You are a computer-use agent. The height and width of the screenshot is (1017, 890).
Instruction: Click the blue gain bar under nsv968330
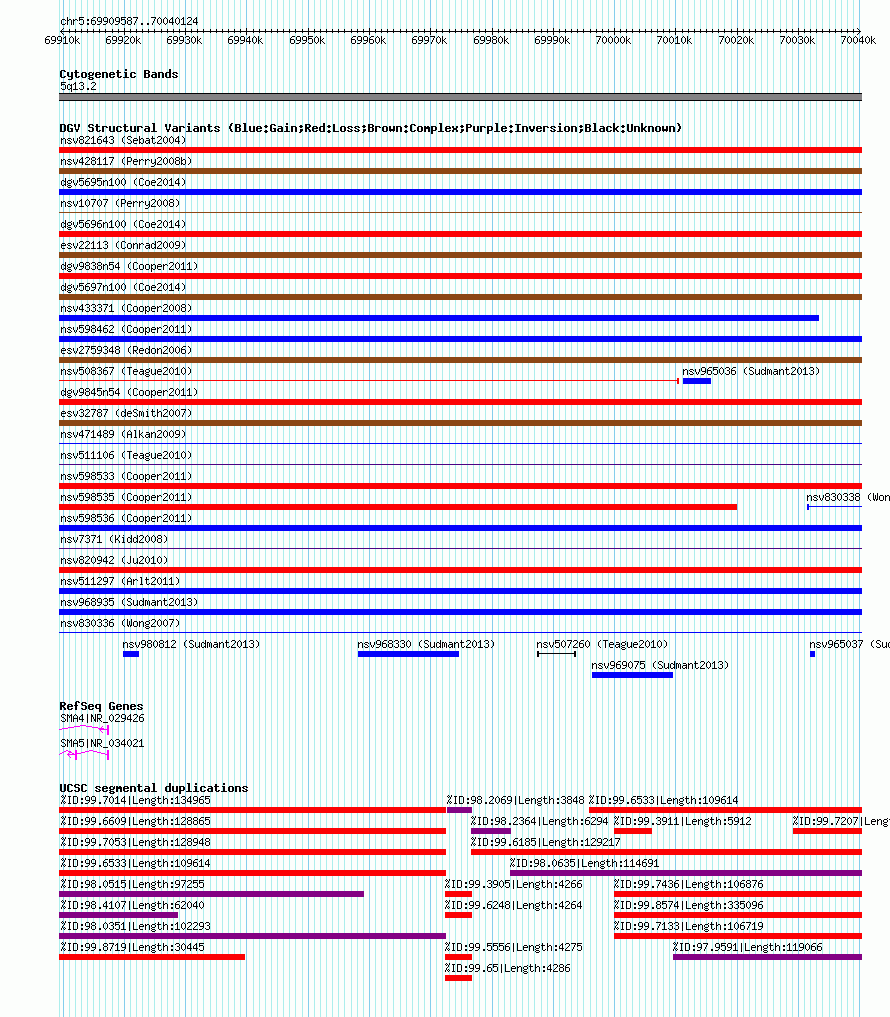pos(409,654)
